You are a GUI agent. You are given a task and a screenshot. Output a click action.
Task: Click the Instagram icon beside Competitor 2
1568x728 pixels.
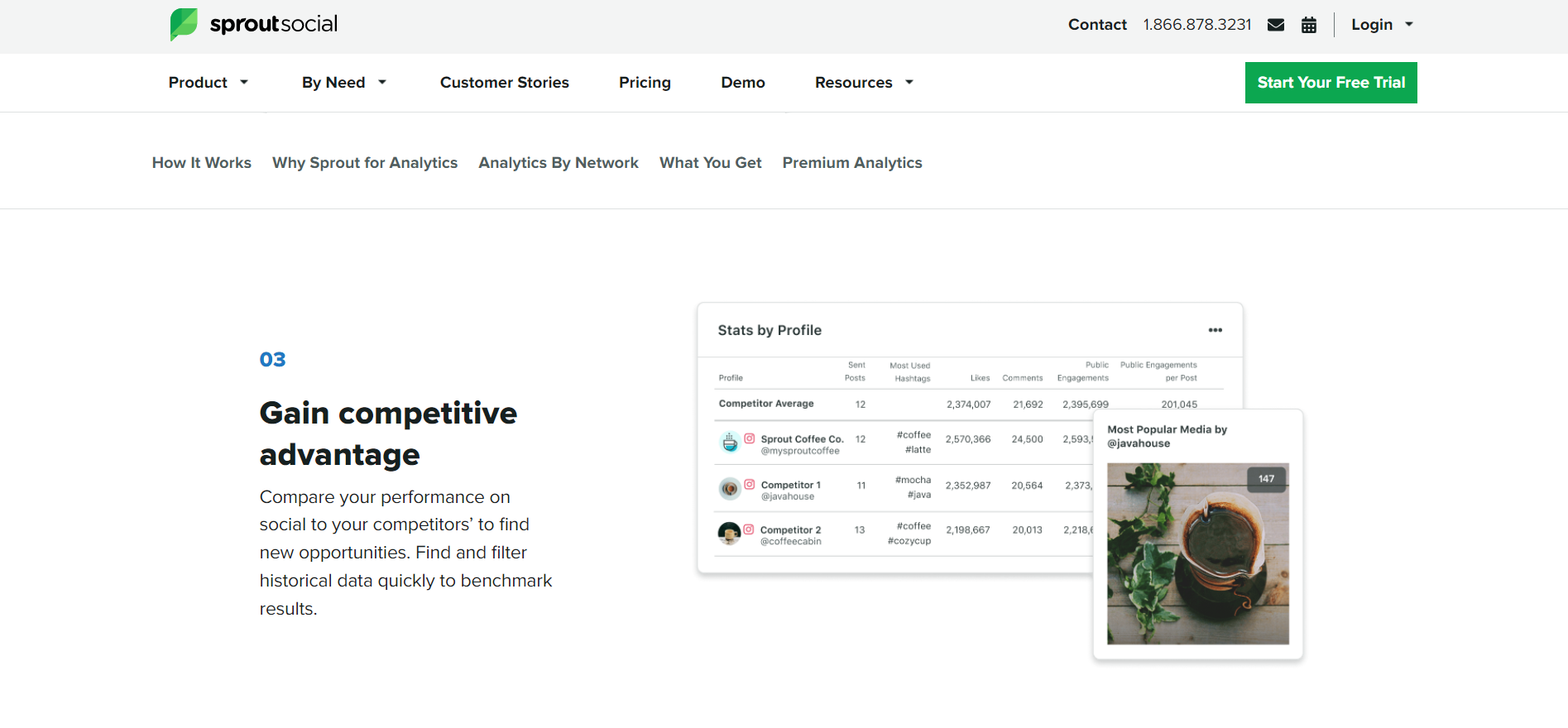tap(749, 529)
